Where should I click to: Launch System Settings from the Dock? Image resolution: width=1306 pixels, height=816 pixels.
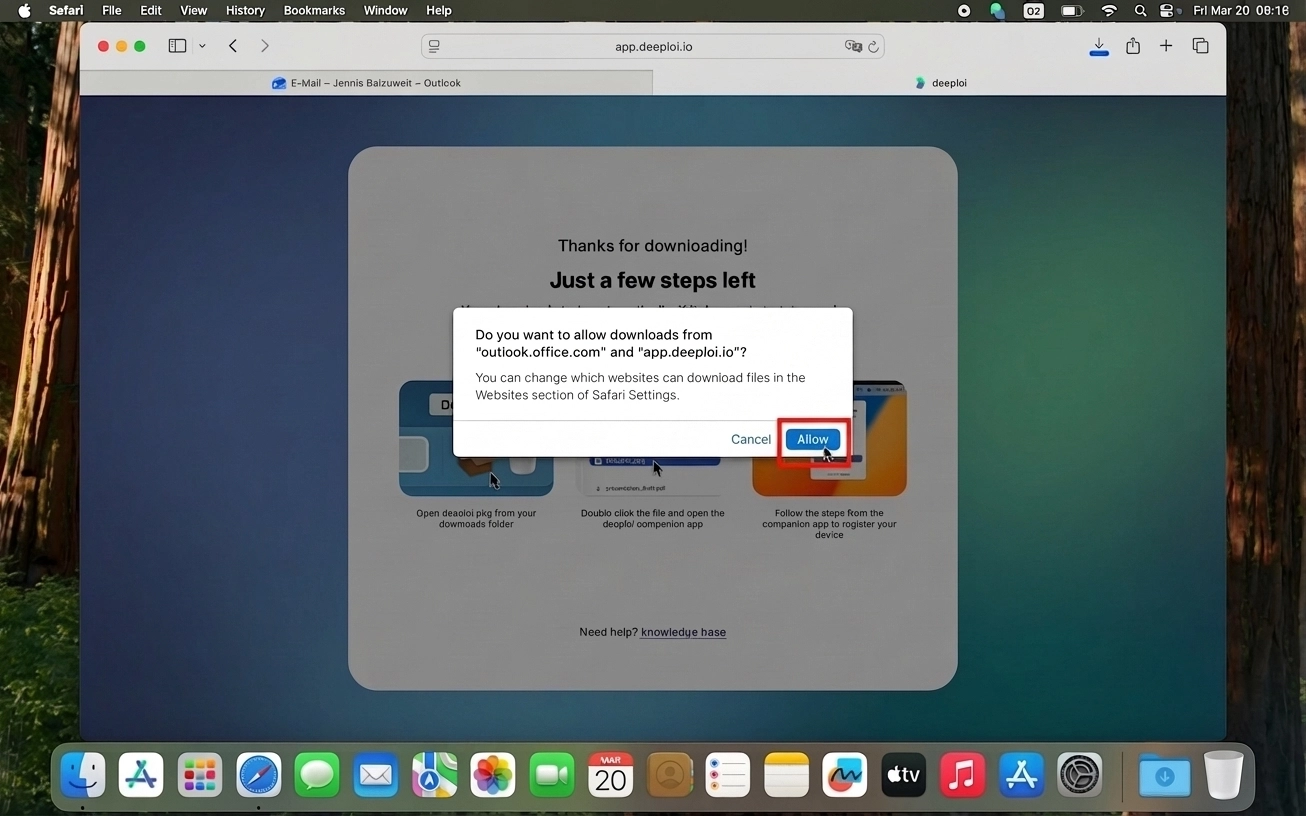tap(1080, 775)
